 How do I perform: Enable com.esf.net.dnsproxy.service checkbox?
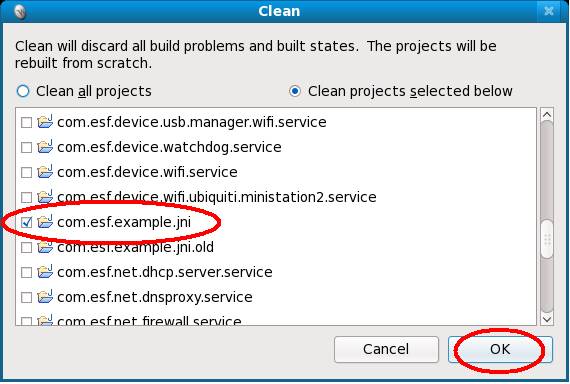[x=26, y=297]
